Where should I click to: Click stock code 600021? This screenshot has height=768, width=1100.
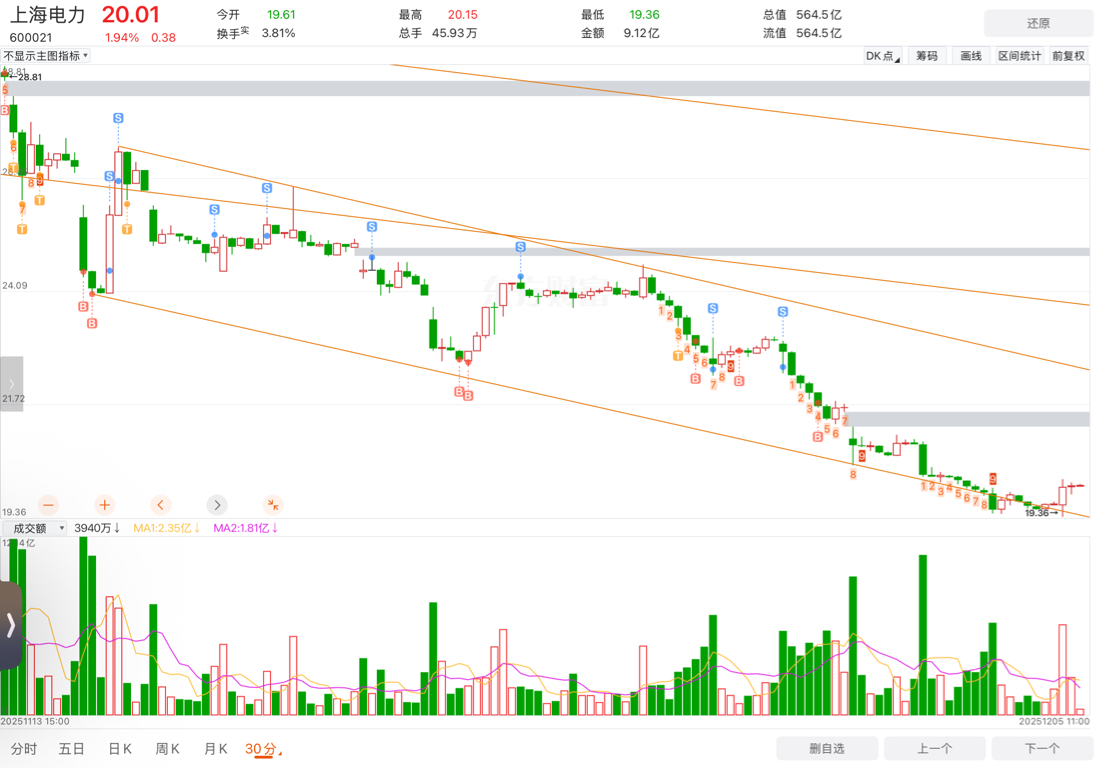click(30, 38)
